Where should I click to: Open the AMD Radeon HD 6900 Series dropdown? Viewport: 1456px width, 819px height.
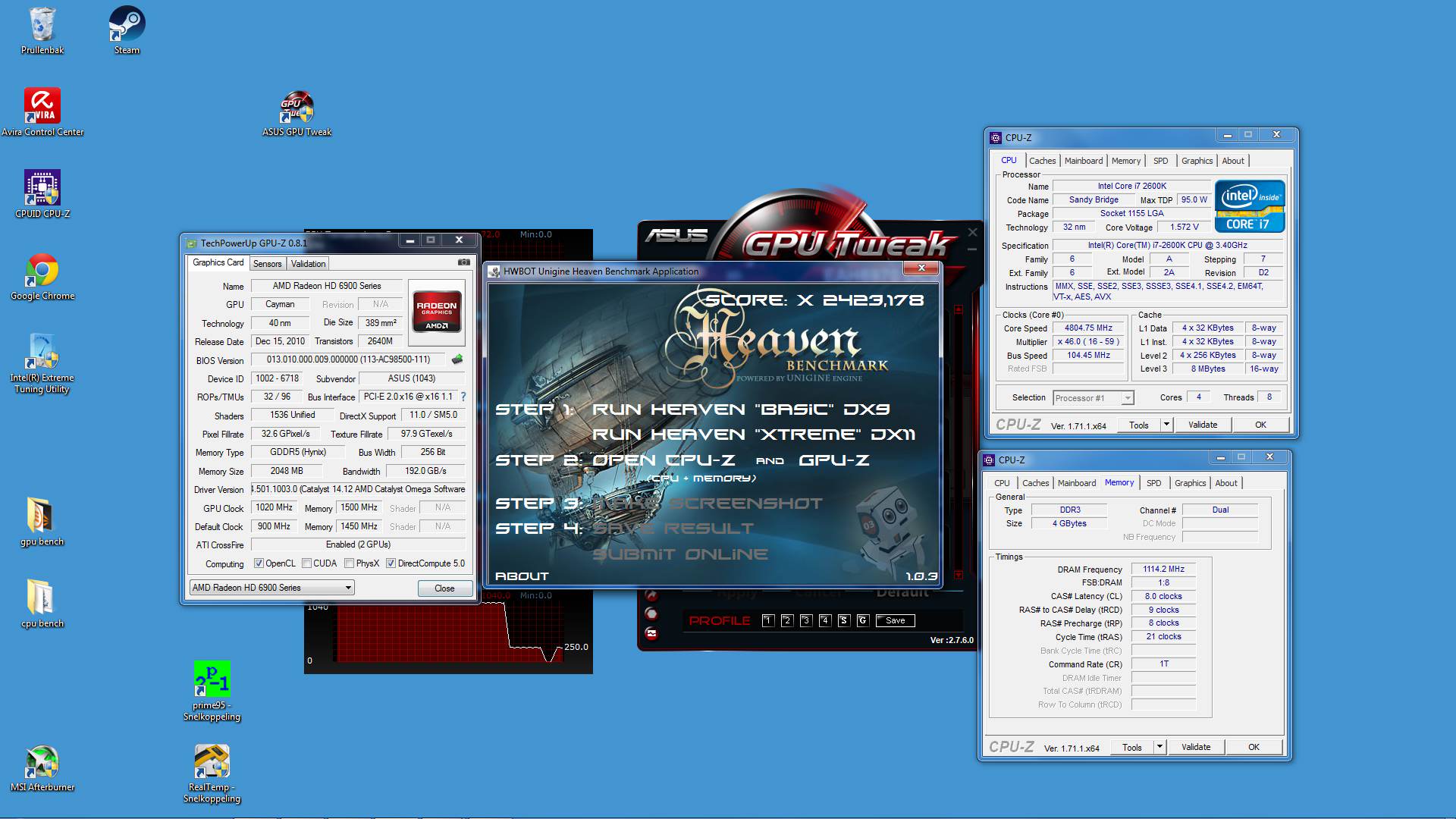(x=271, y=588)
